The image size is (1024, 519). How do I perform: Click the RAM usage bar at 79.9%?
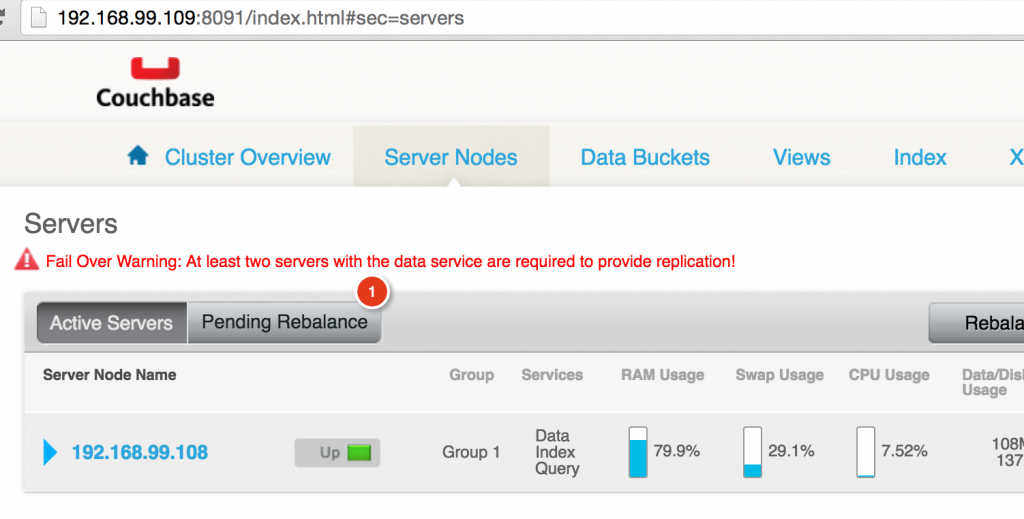638,452
